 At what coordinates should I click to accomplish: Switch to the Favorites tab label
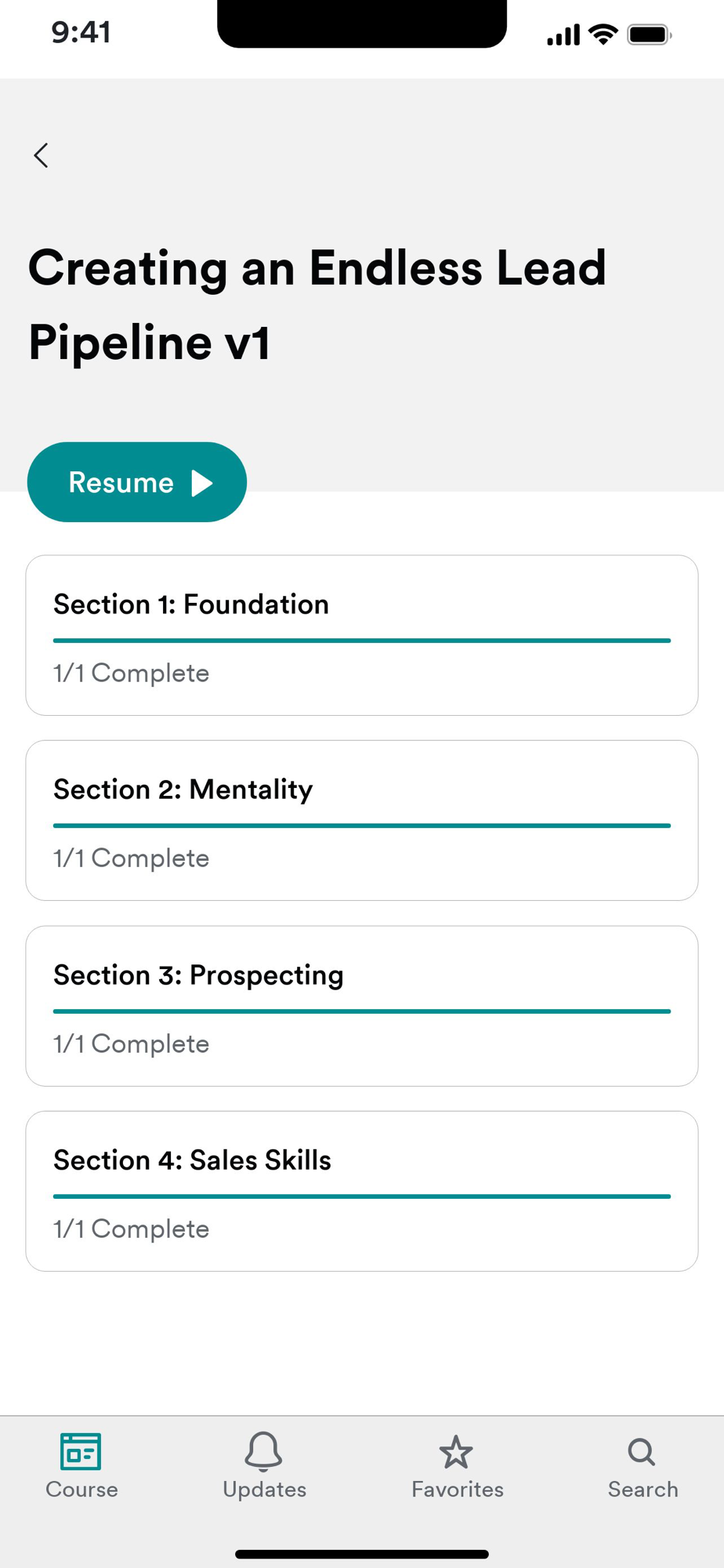tap(458, 1490)
